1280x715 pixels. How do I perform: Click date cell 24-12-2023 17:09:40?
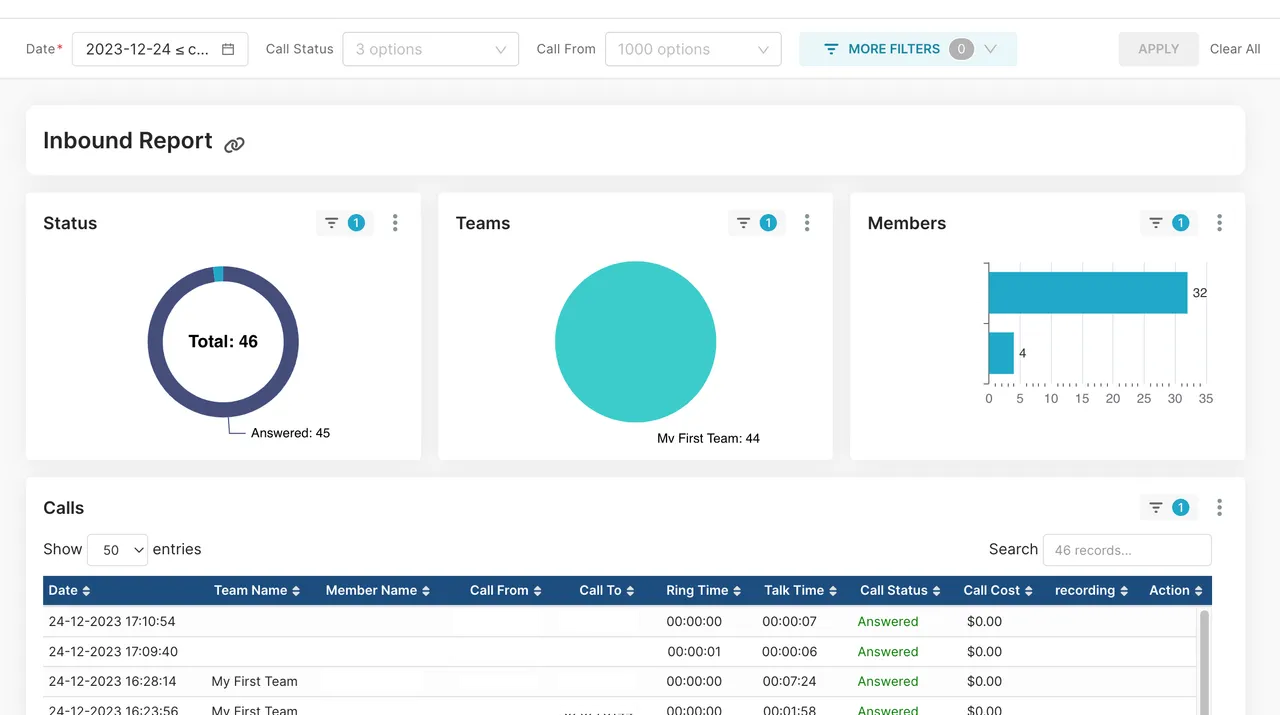click(x=112, y=651)
